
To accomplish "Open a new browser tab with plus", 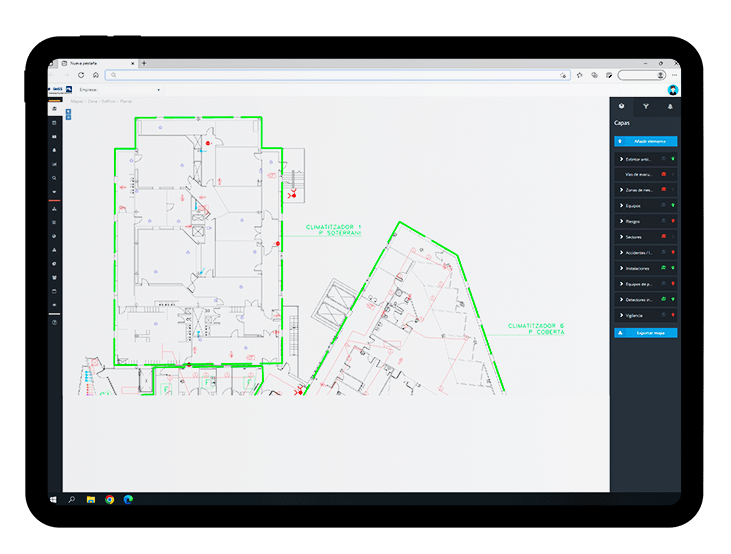I will point(144,63).
